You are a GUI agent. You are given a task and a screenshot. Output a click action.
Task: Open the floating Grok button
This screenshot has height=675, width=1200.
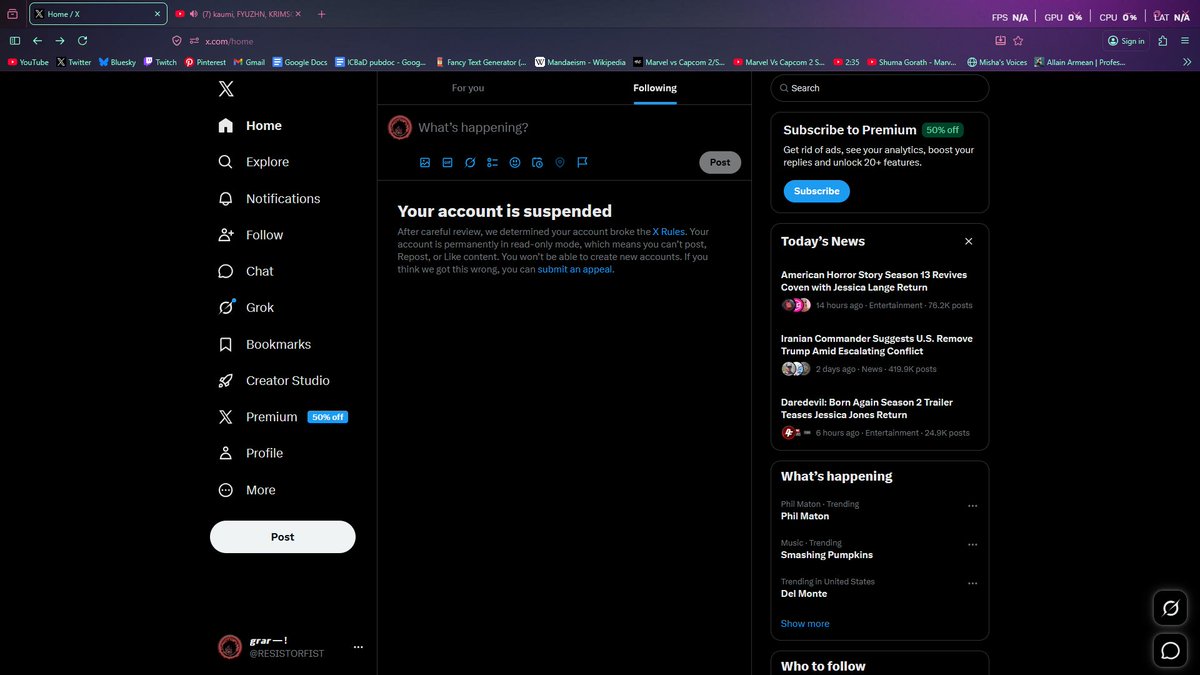click(x=1170, y=607)
